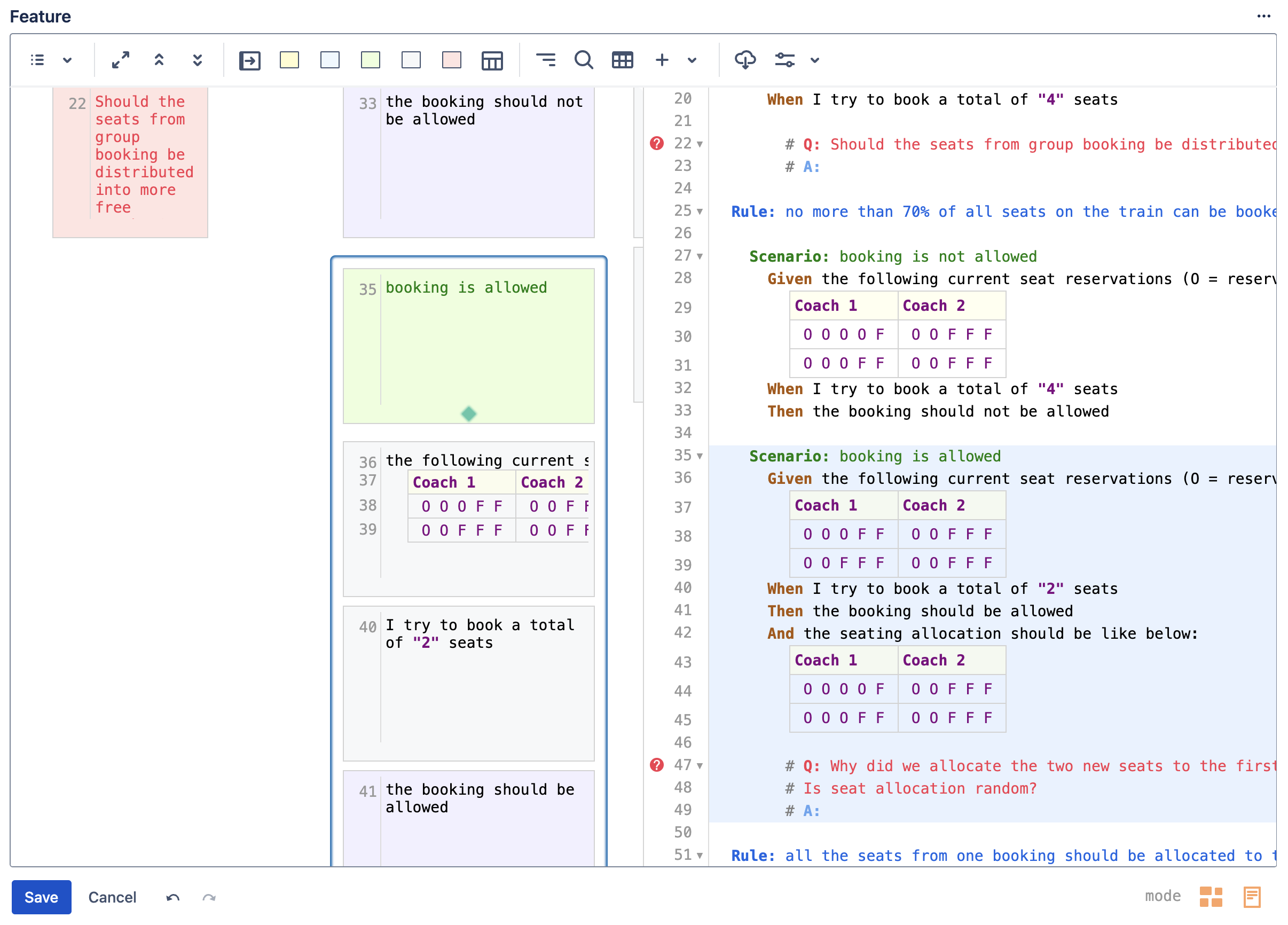Click the 'Rule: no more than 70%' line
Viewport: 1288px width, 925px height.
click(x=1003, y=212)
